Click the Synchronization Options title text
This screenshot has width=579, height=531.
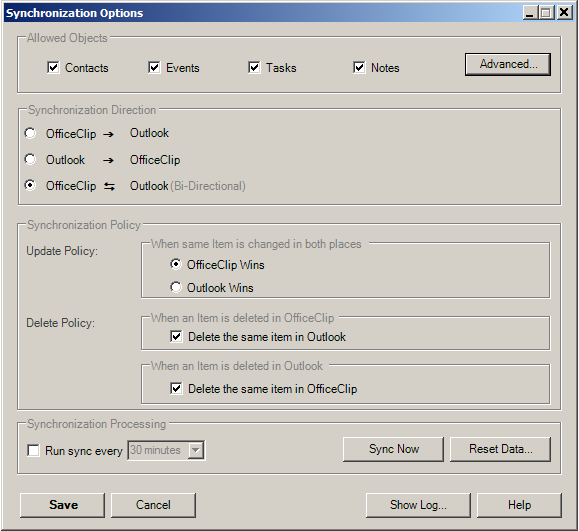74,13
